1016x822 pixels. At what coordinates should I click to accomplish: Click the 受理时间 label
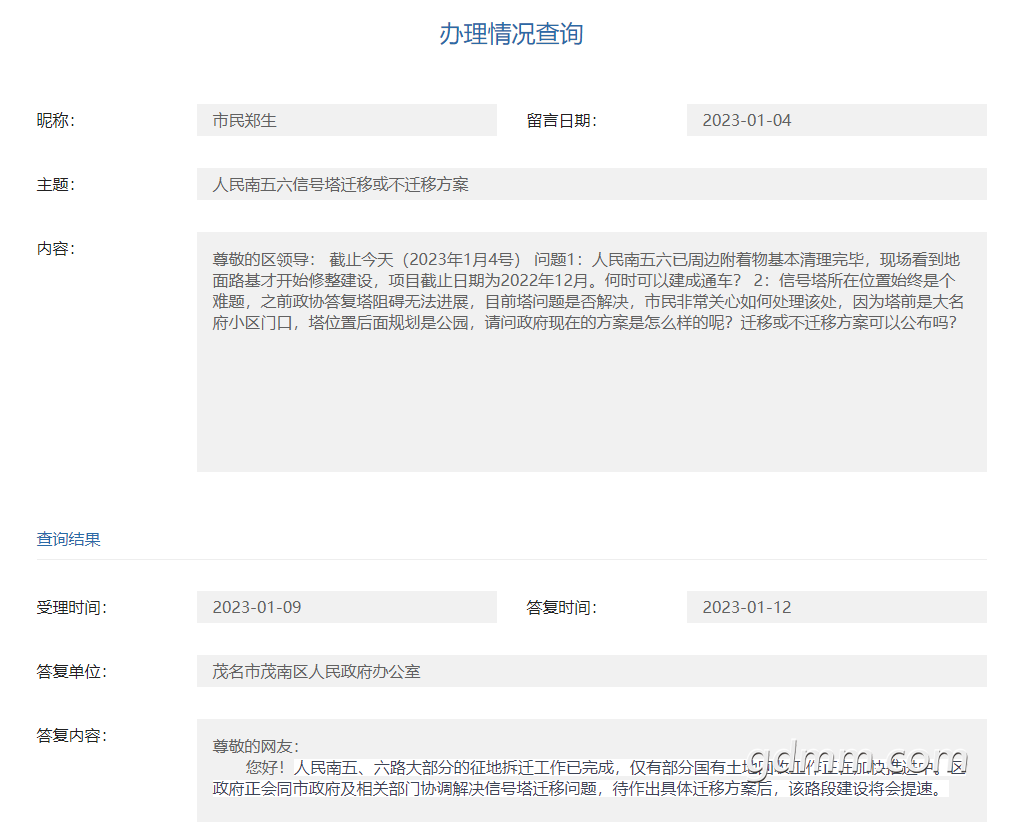click(x=72, y=608)
